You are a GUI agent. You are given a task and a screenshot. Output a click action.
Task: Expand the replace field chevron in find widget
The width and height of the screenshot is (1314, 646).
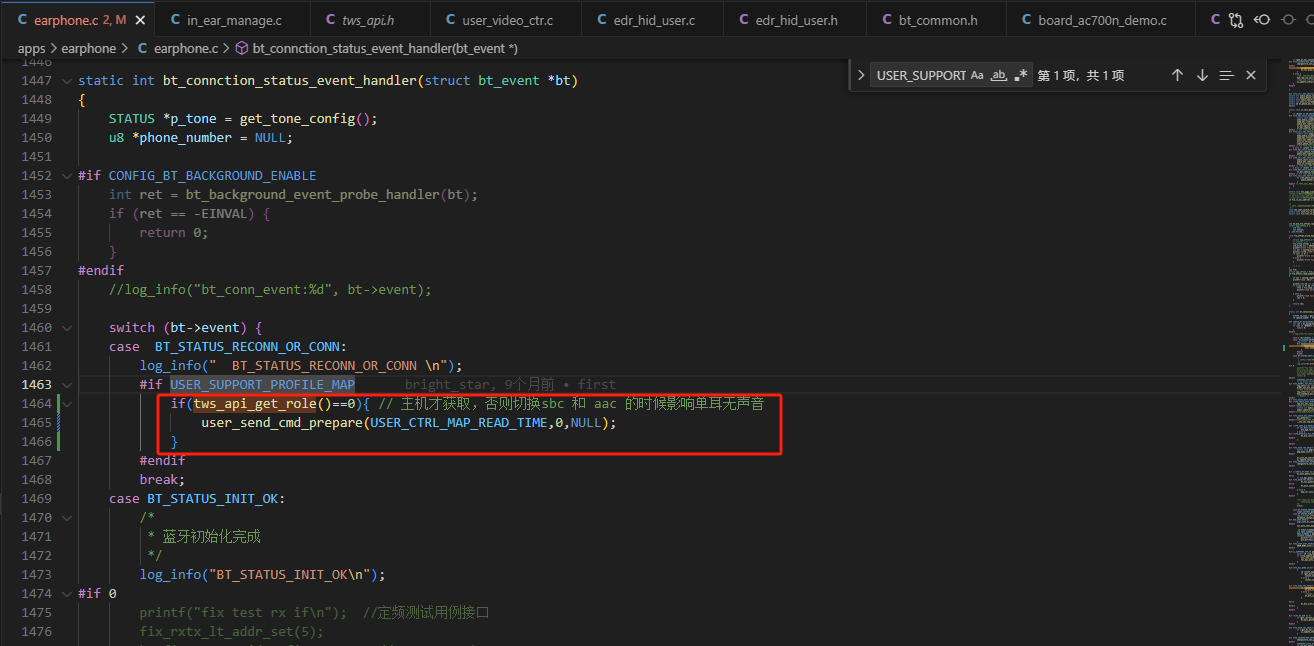point(861,75)
